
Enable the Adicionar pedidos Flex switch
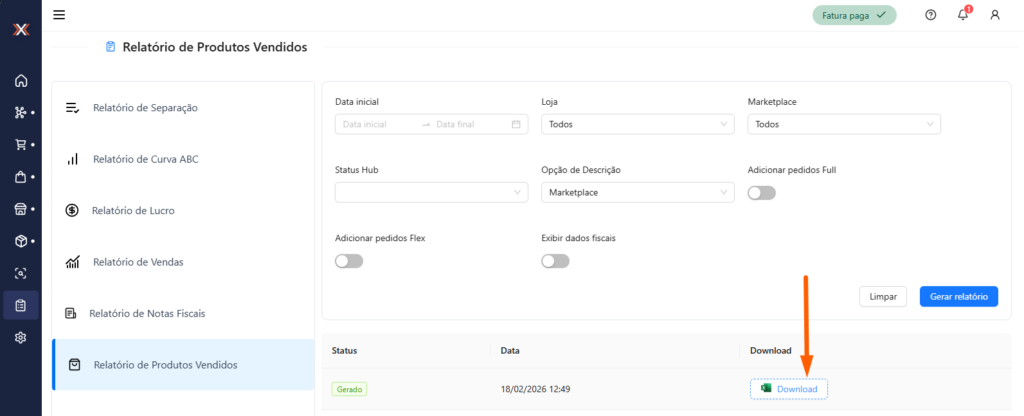(349, 261)
